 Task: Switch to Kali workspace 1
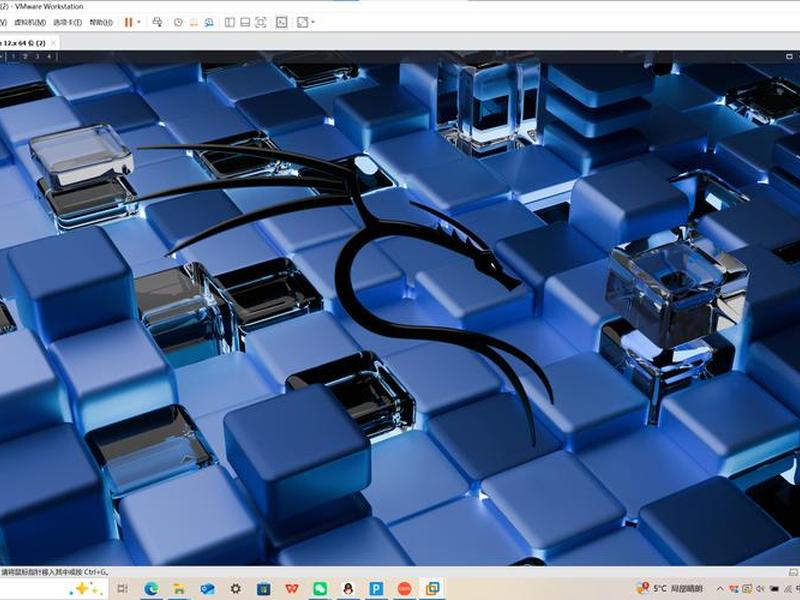13,57
